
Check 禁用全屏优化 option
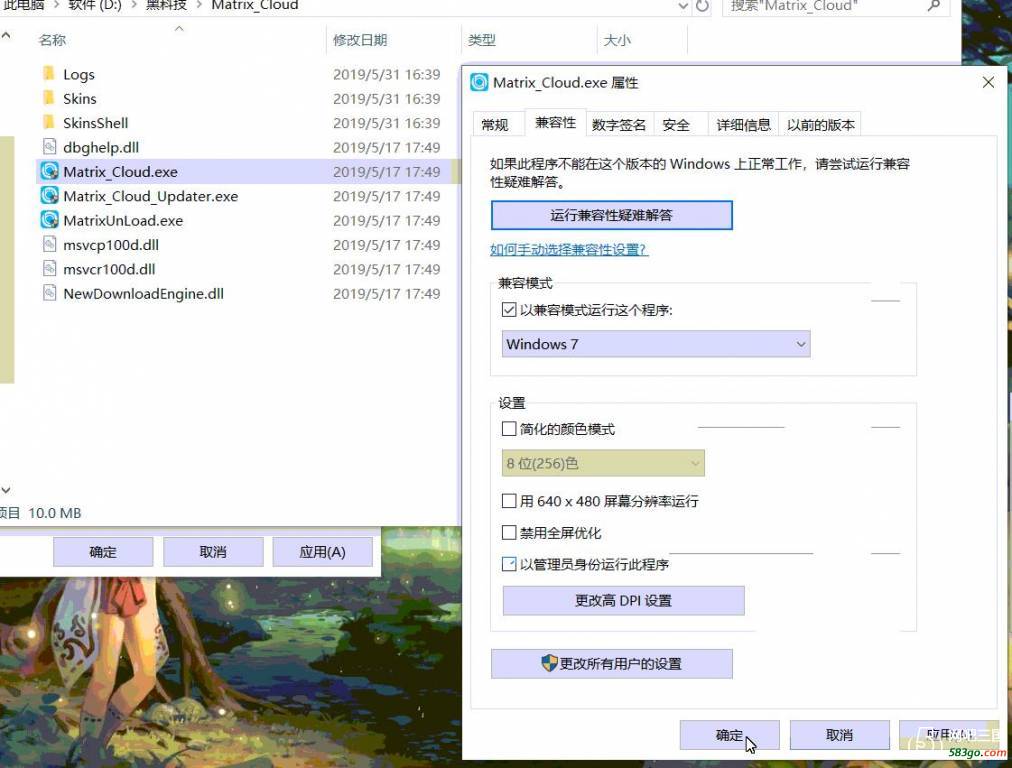coord(509,532)
